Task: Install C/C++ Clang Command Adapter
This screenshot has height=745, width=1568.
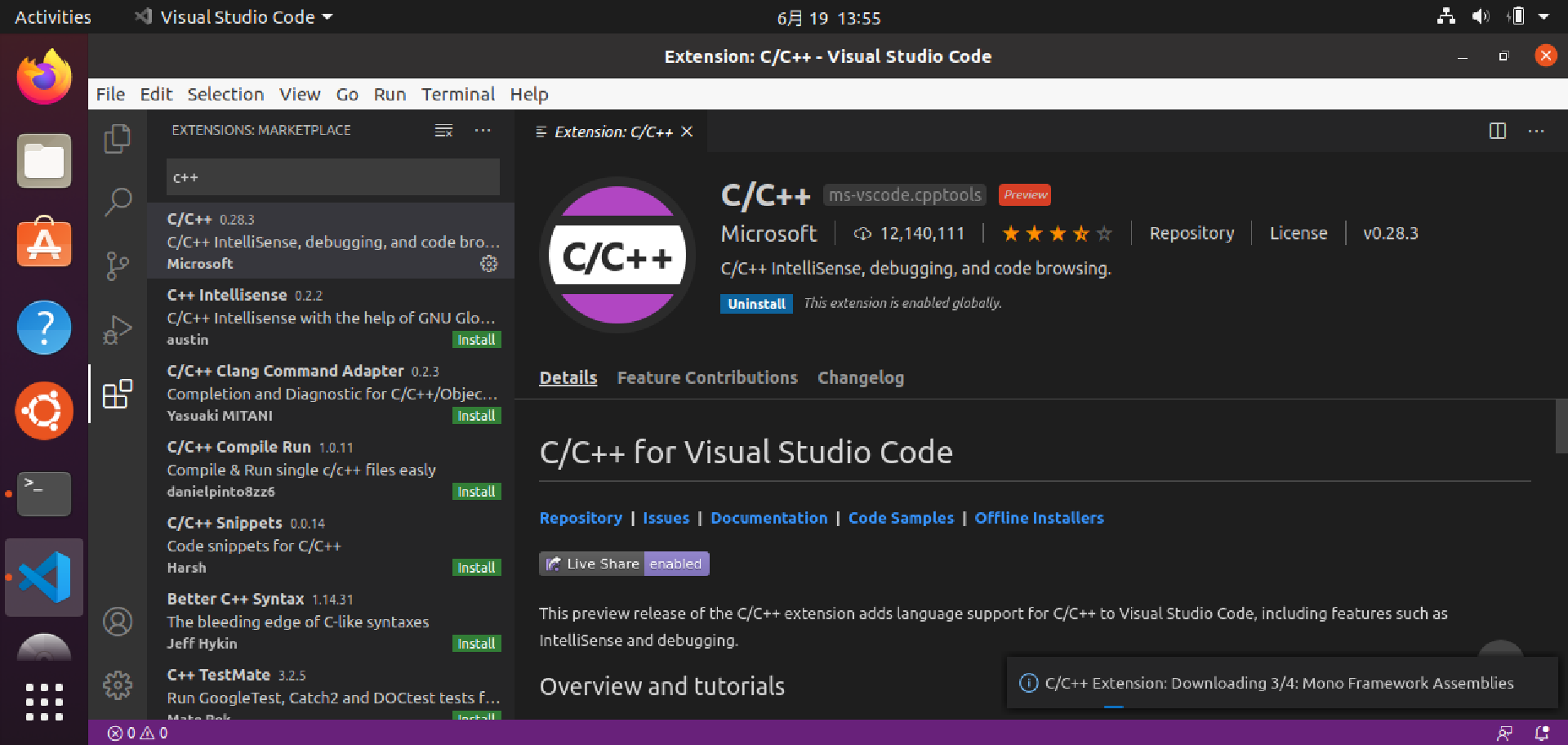Action: pos(476,416)
